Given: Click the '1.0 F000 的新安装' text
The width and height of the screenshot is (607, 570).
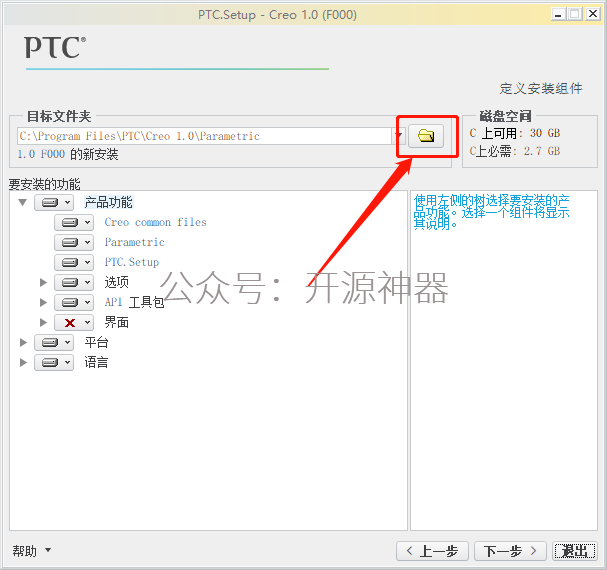Looking at the screenshot, I should click(x=68, y=155).
